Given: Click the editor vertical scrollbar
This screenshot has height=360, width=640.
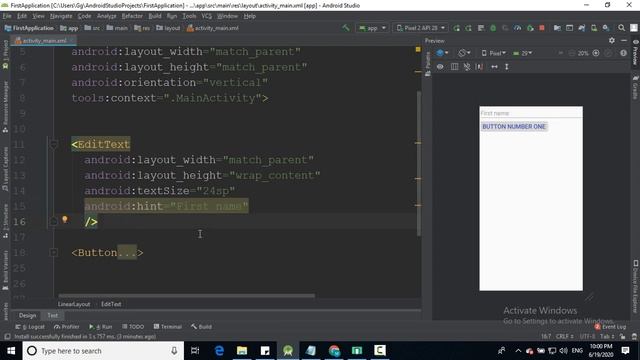Looking at the screenshot, I should [419, 163].
